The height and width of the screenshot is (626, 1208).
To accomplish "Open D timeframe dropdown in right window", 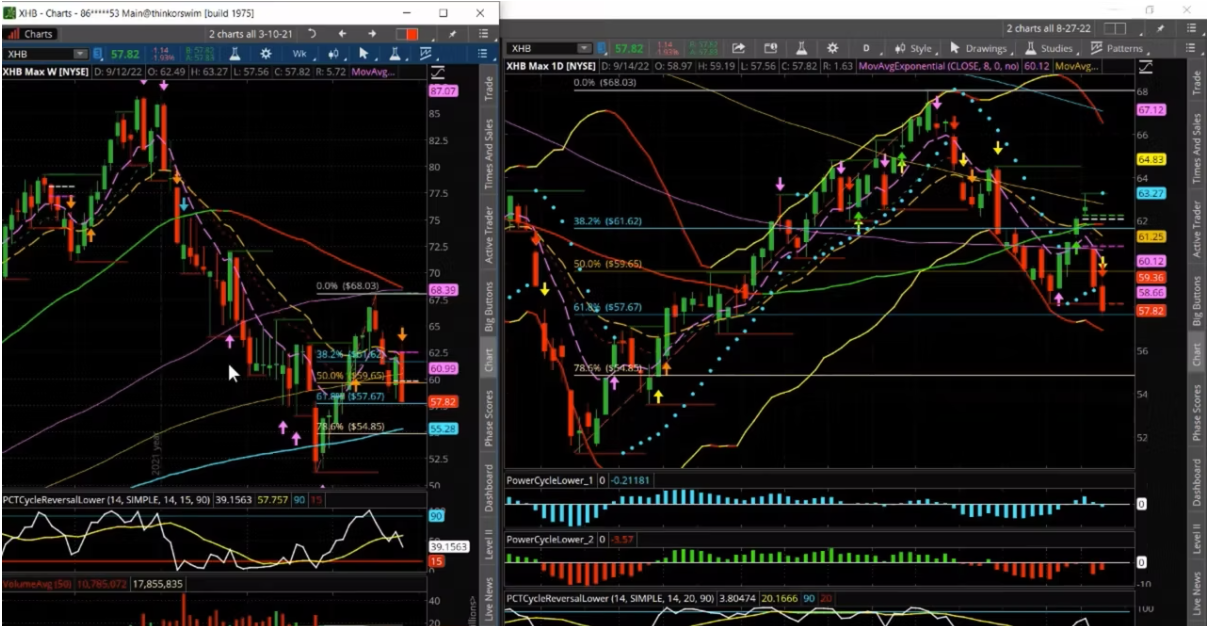I will tap(866, 48).
